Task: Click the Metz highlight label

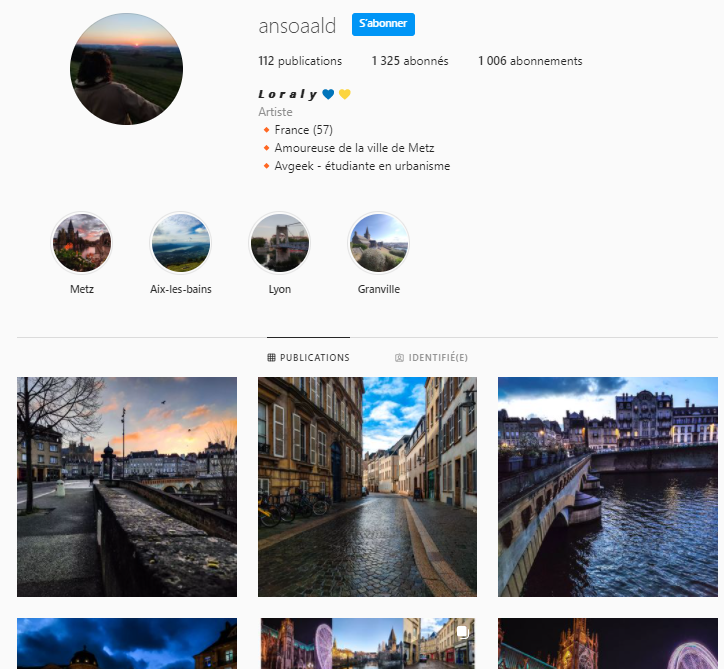Action: (x=82, y=289)
